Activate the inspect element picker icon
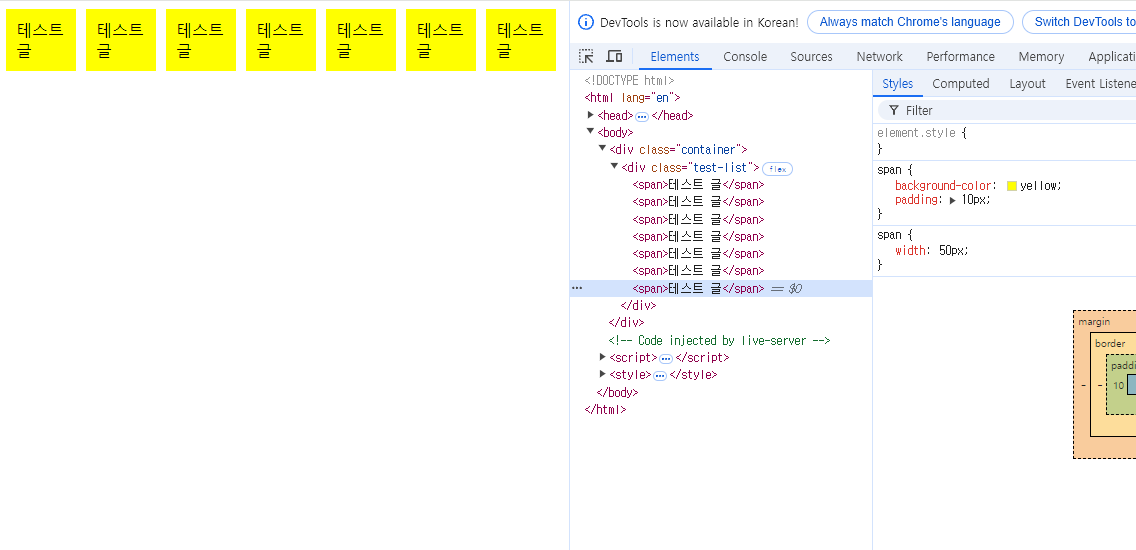The width and height of the screenshot is (1136, 550). click(x=587, y=57)
